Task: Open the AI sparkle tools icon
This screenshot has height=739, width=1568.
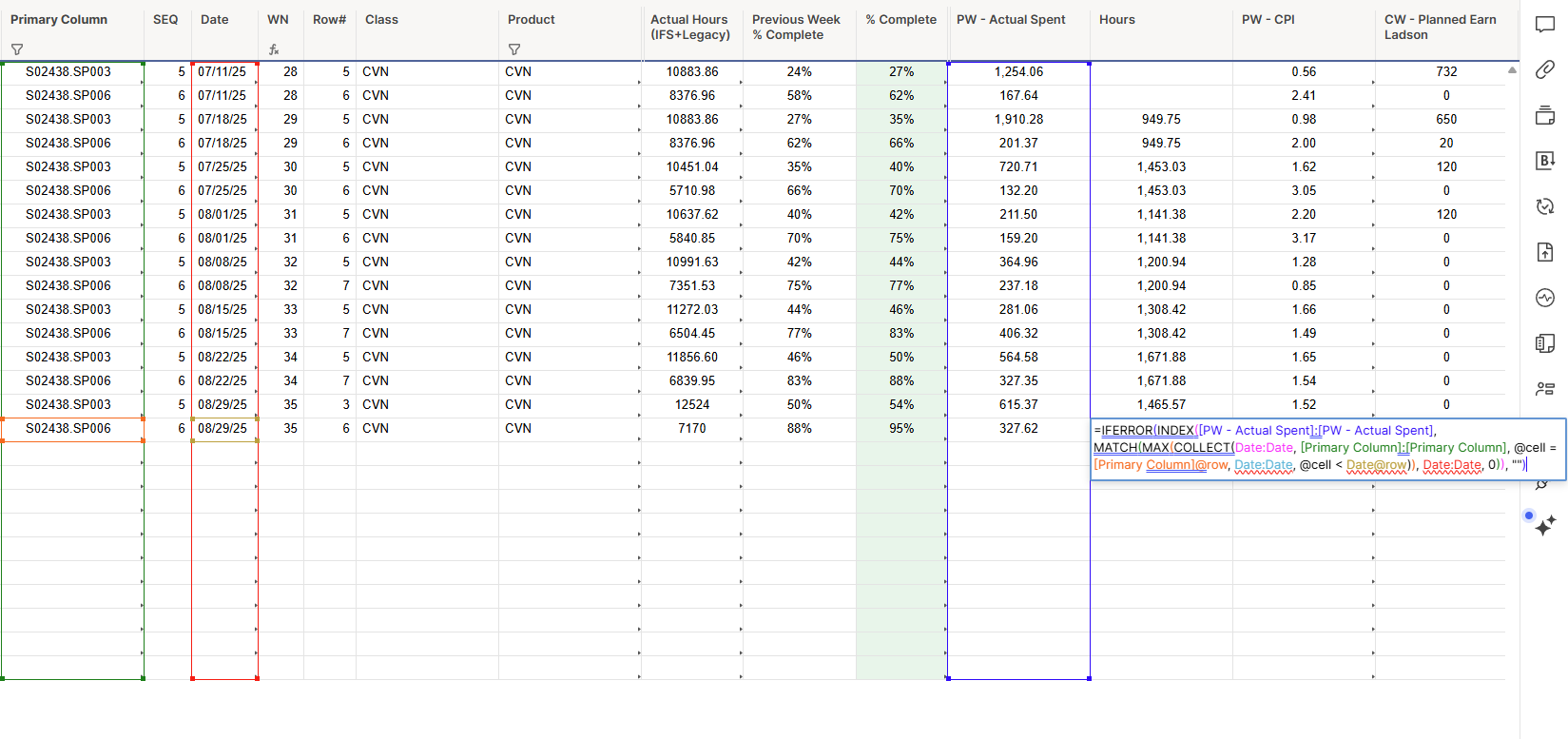Action: pyautogui.click(x=1545, y=524)
